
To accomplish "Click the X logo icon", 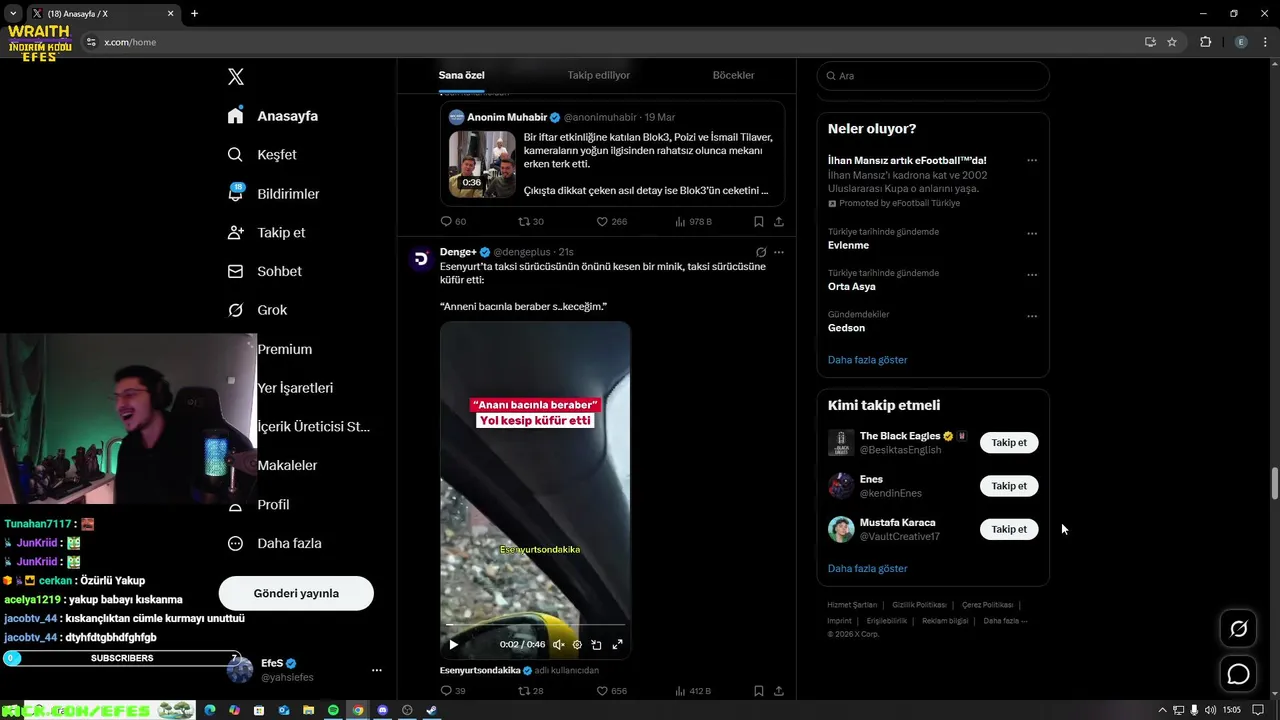I will tap(236, 77).
